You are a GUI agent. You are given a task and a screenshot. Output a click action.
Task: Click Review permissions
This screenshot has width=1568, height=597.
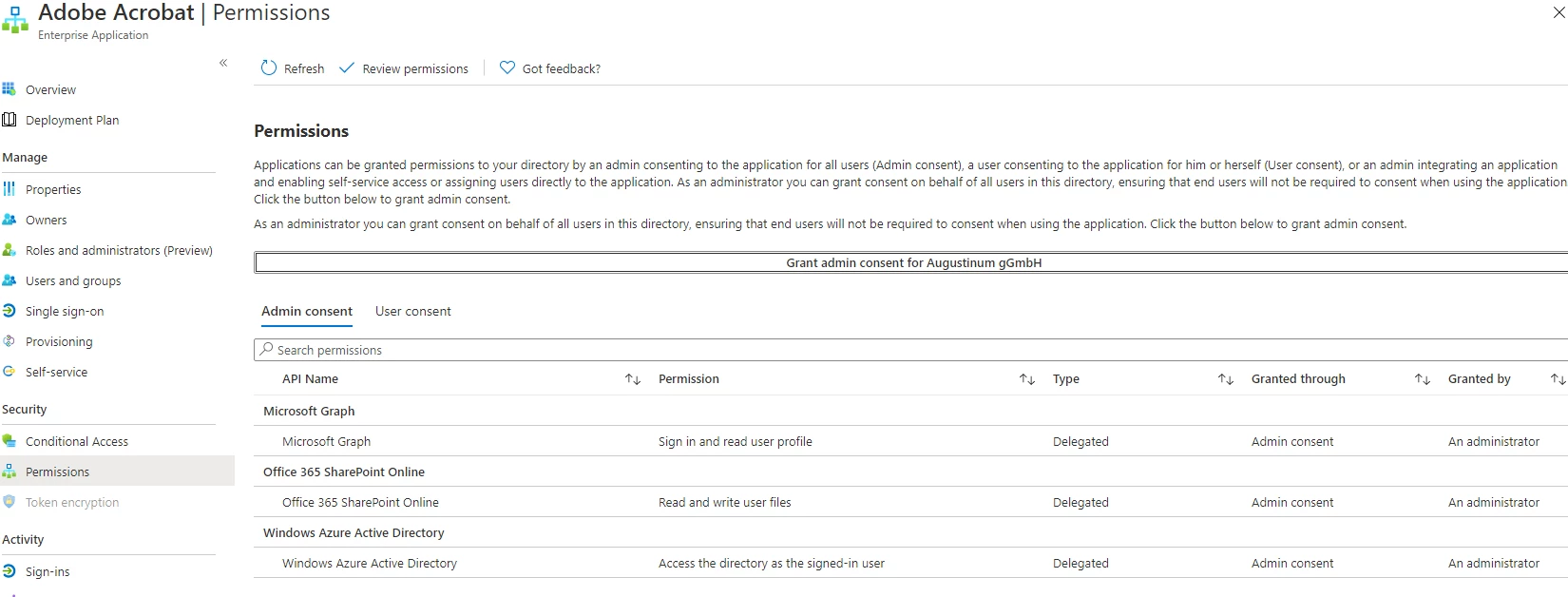tap(415, 68)
